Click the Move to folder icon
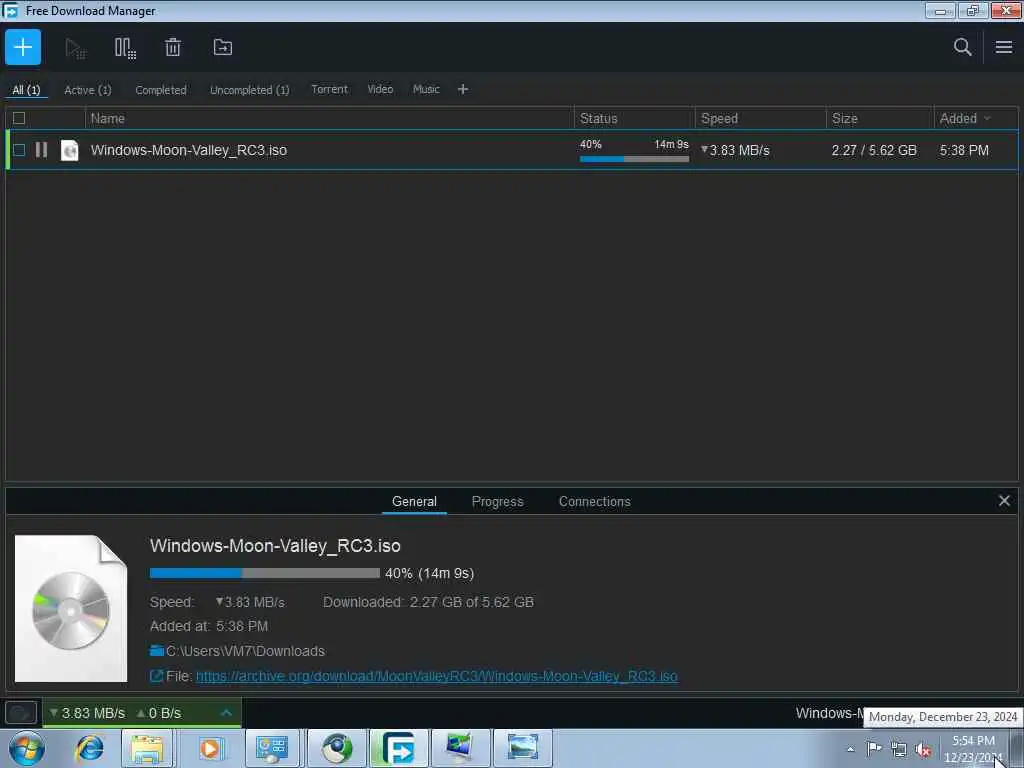 point(223,47)
